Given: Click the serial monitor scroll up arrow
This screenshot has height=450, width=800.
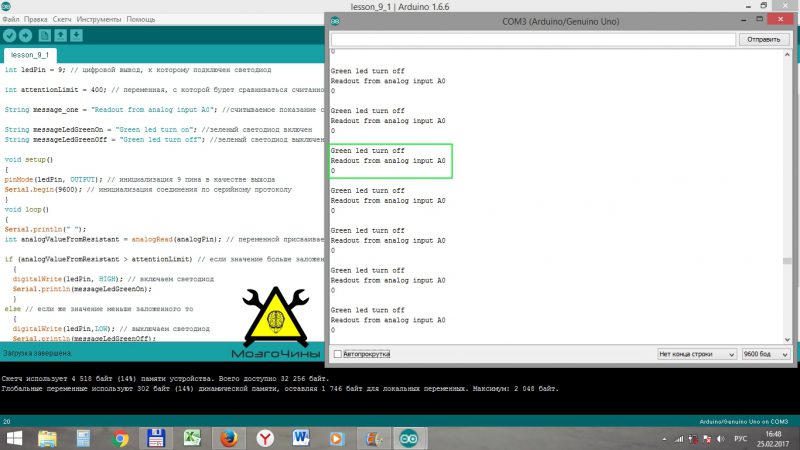Looking at the screenshot, I should pyautogui.click(x=787, y=54).
